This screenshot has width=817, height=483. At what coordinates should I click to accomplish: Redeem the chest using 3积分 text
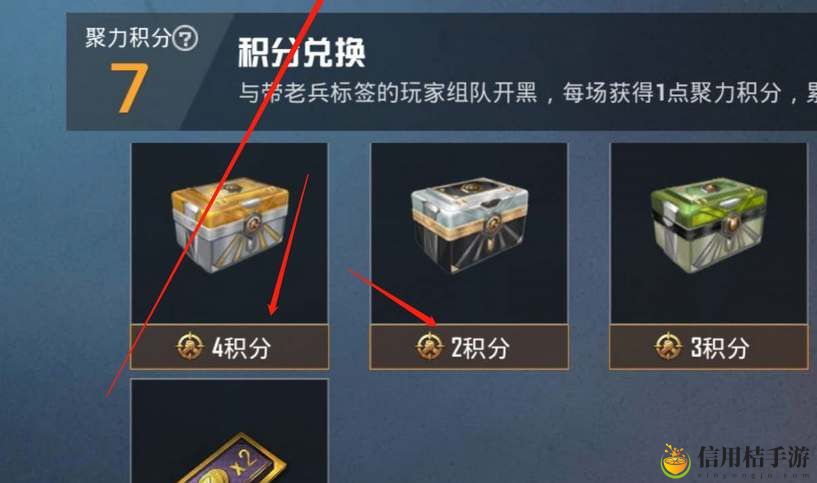pos(720,348)
